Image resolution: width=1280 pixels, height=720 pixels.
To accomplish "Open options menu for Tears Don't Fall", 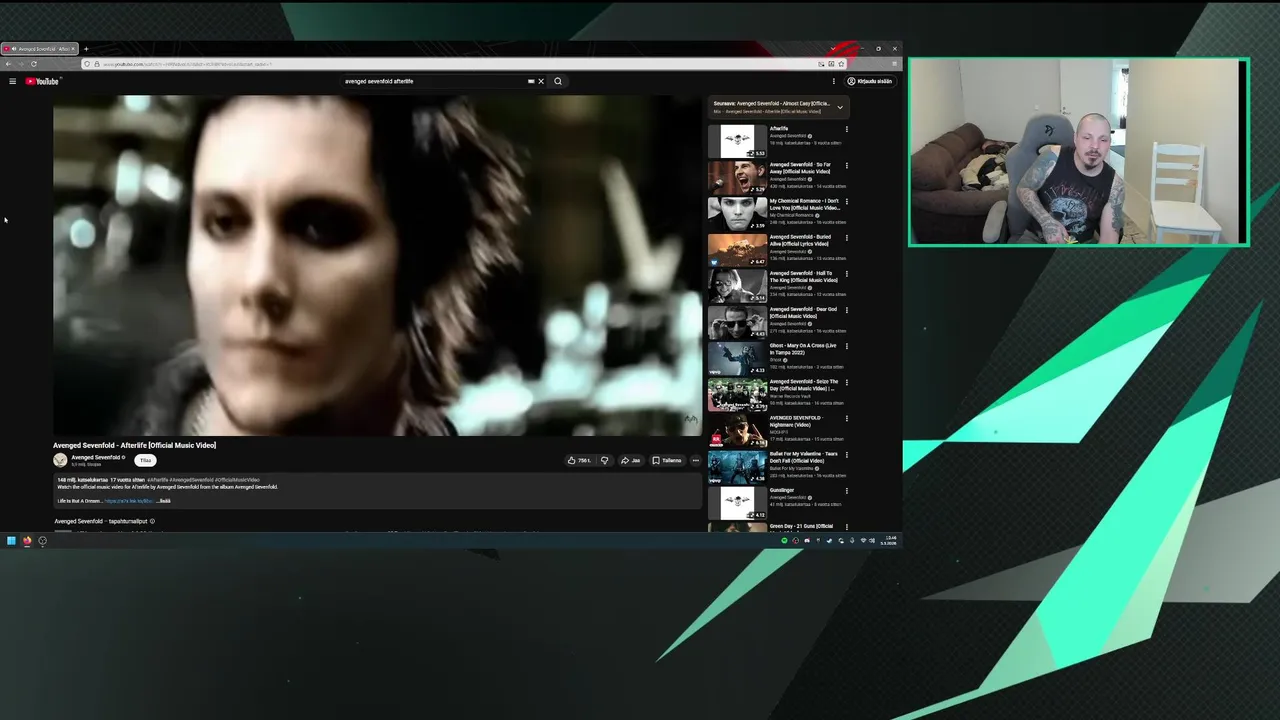I will pyautogui.click(x=847, y=455).
